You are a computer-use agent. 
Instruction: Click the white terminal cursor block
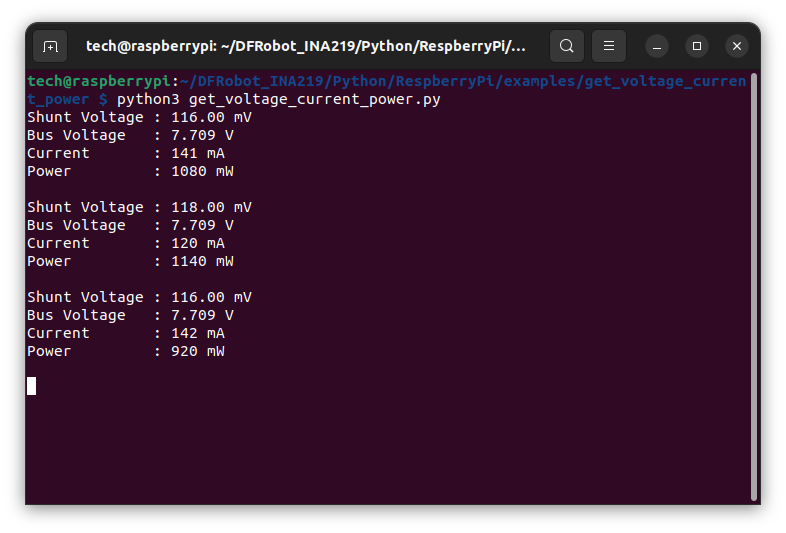[32, 386]
